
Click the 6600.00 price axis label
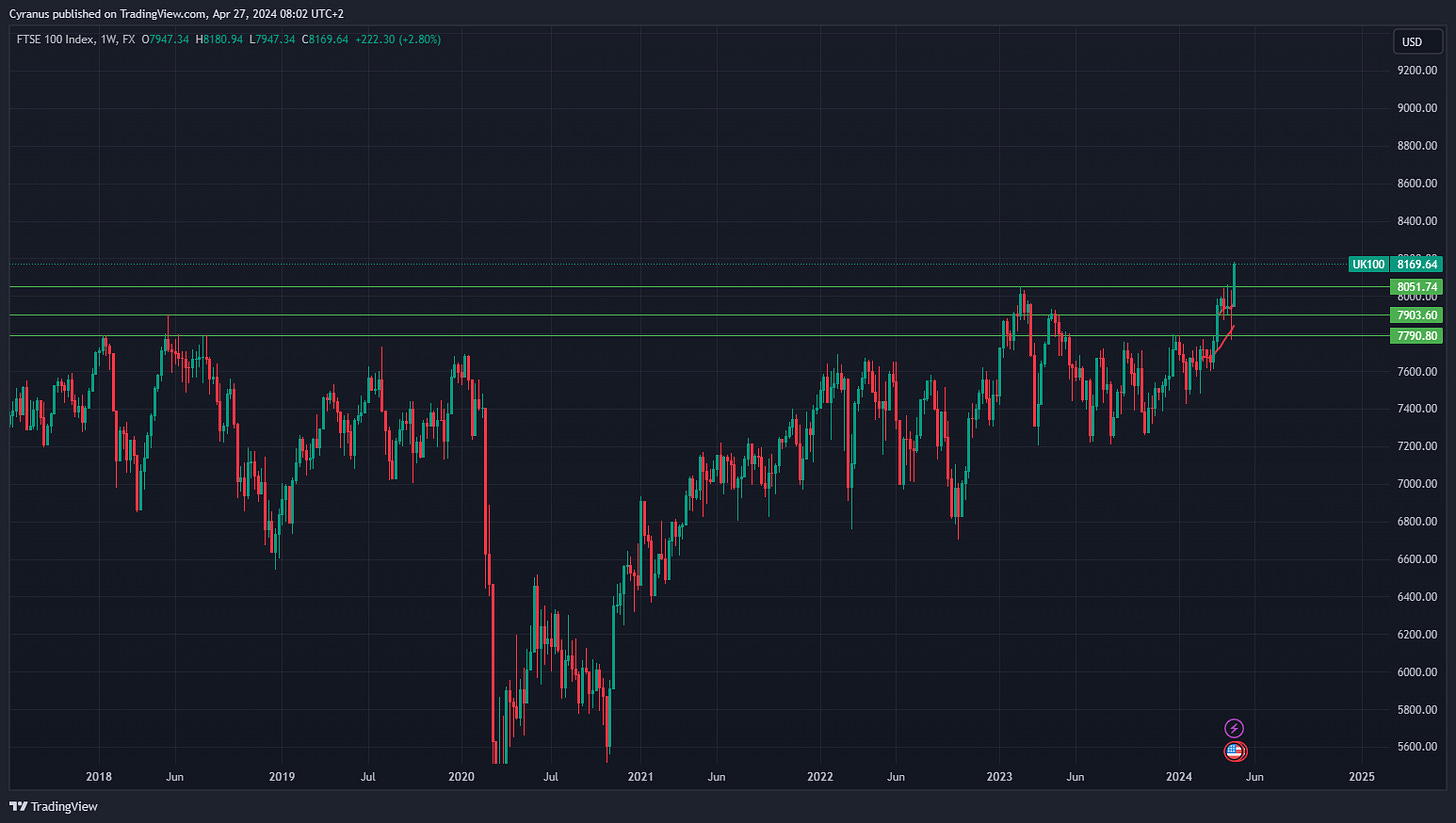coord(1417,560)
